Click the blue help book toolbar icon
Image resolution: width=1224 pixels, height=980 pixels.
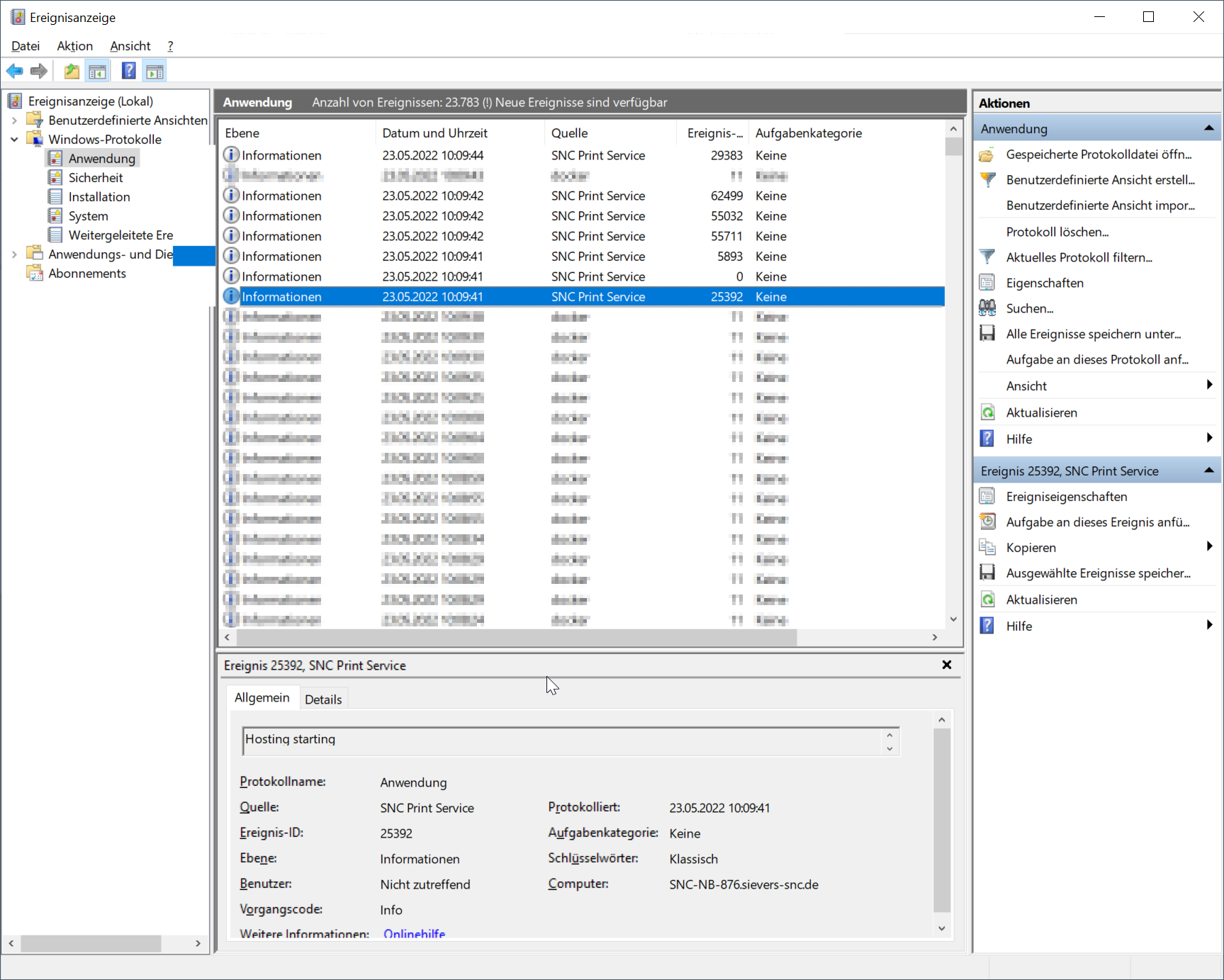click(x=128, y=71)
